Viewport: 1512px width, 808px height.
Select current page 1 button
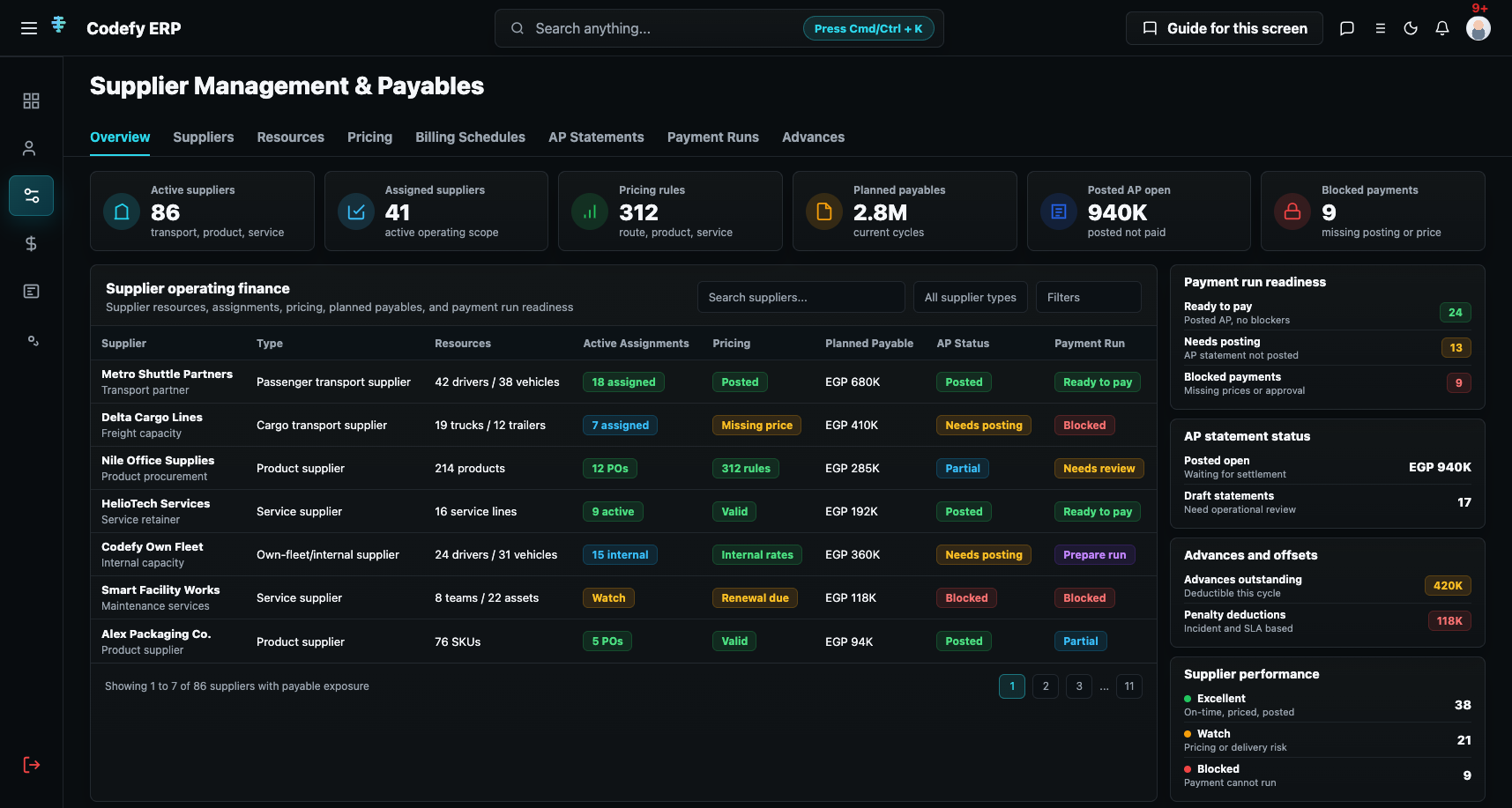[1012, 686]
